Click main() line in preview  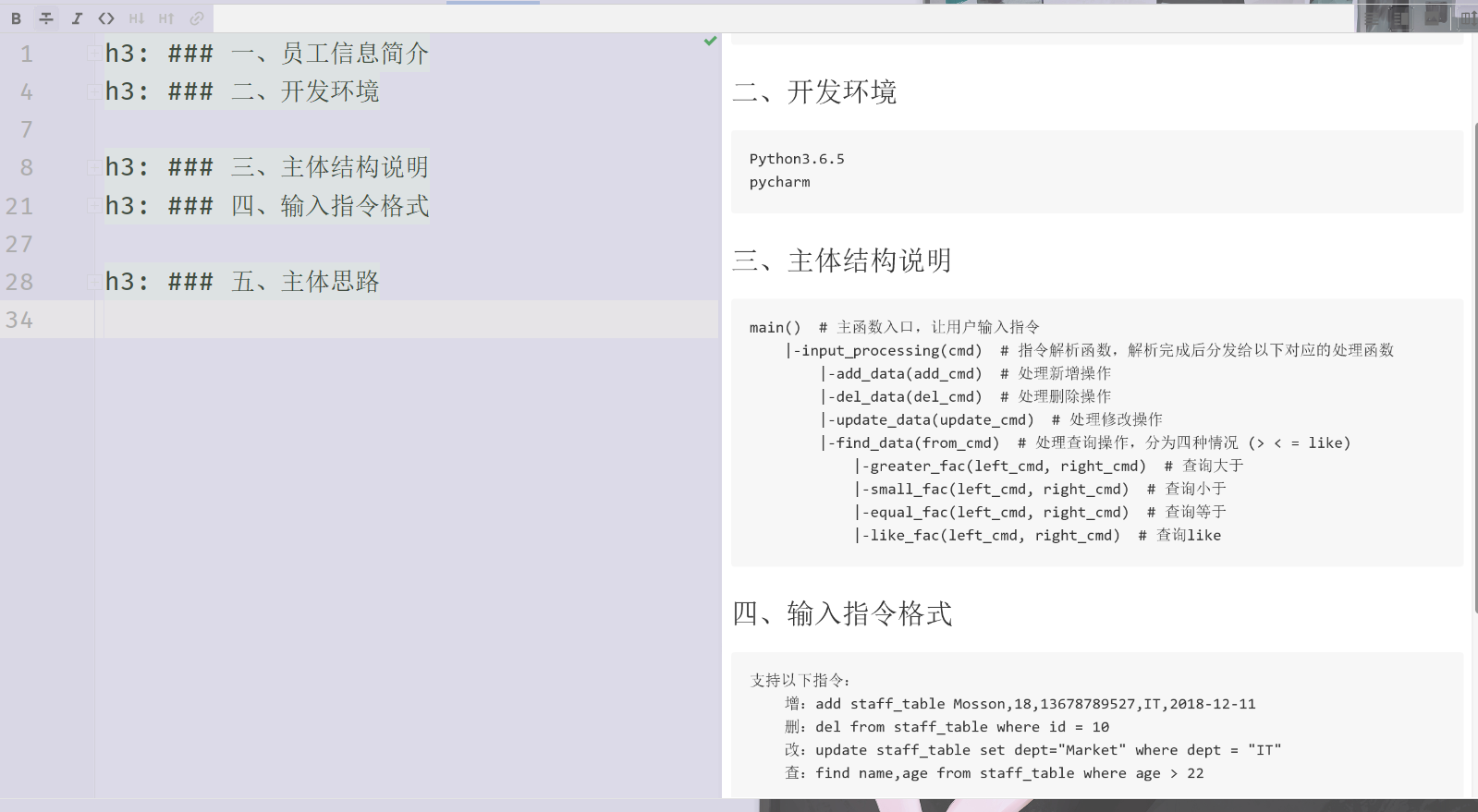[x=895, y=327]
